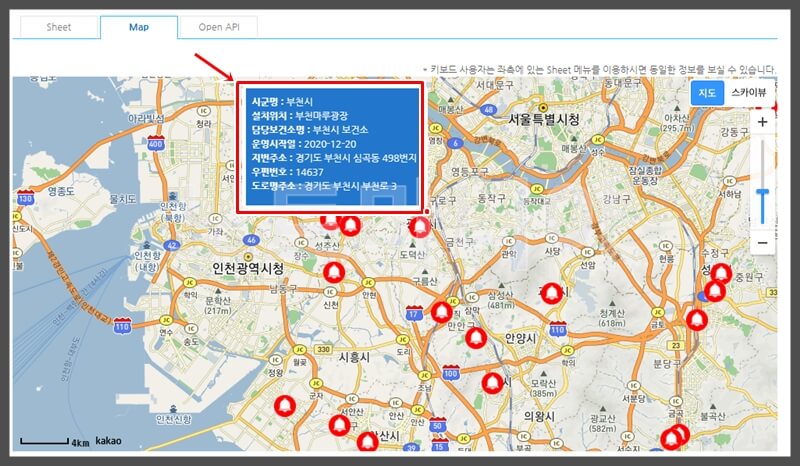Click 시군명 : 부천시 line in popup
This screenshot has width=800, height=466.
click(282, 102)
